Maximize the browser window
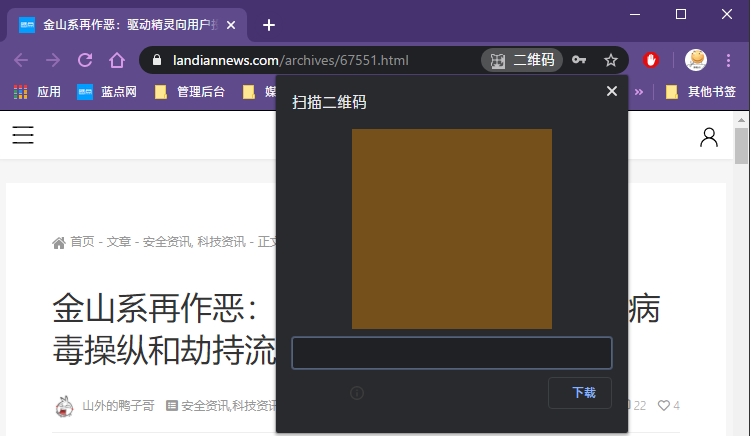The height and width of the screenshot is (436, 753). 681,14
